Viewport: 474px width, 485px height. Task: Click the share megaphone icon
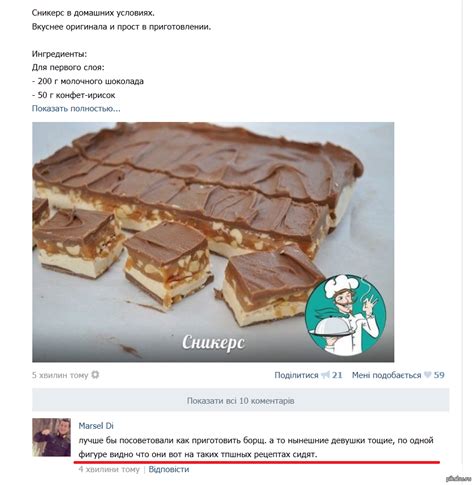coord(325,375)
